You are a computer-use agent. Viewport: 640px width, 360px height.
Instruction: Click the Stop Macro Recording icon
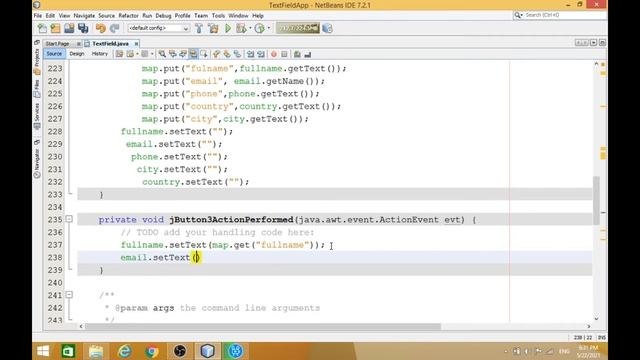(x=284, y=54)
